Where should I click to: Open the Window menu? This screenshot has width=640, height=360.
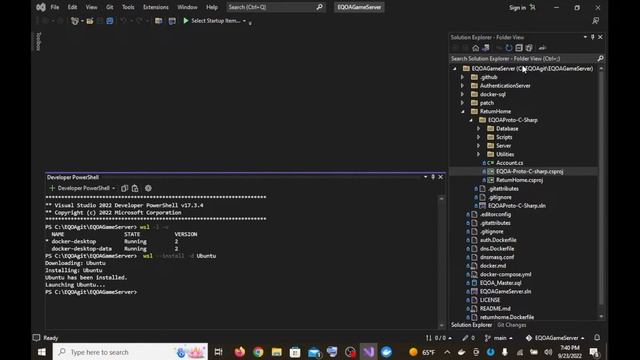187,7
